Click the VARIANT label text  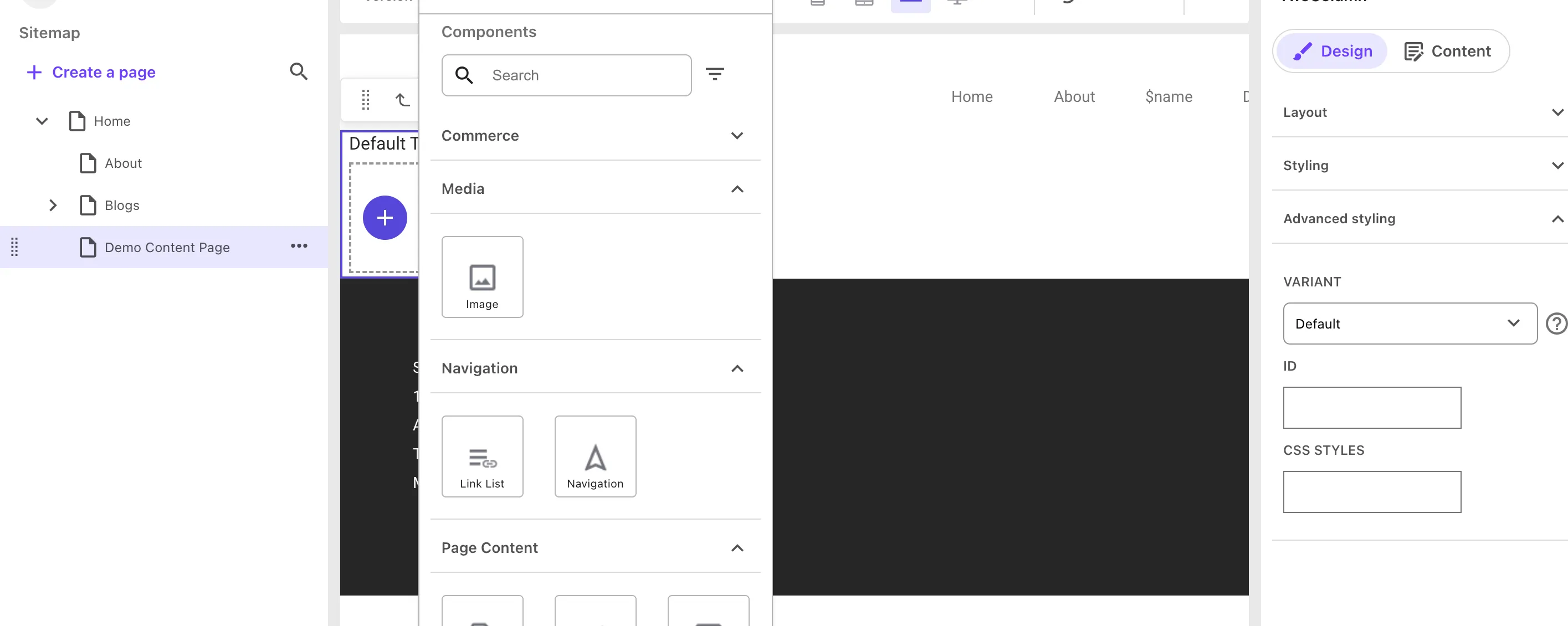tap(1311, 281)
